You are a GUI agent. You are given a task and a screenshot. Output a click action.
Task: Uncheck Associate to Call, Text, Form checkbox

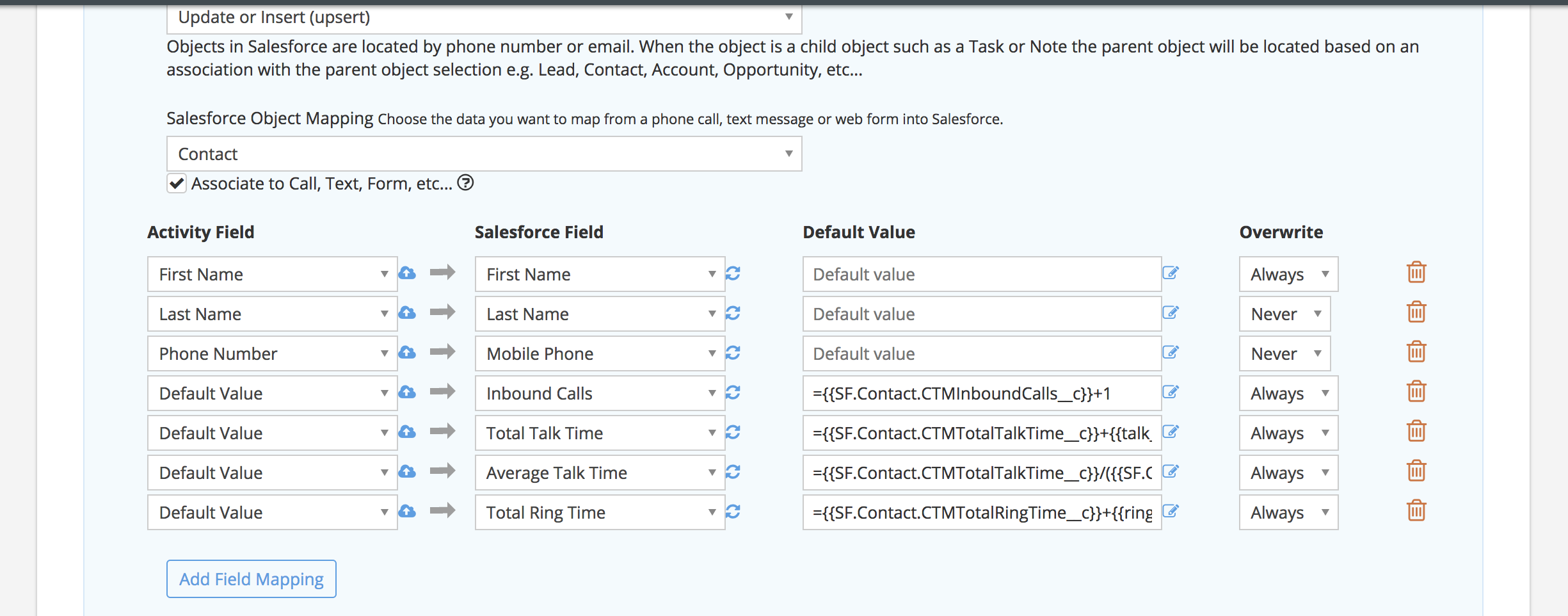tap(177, 184)
